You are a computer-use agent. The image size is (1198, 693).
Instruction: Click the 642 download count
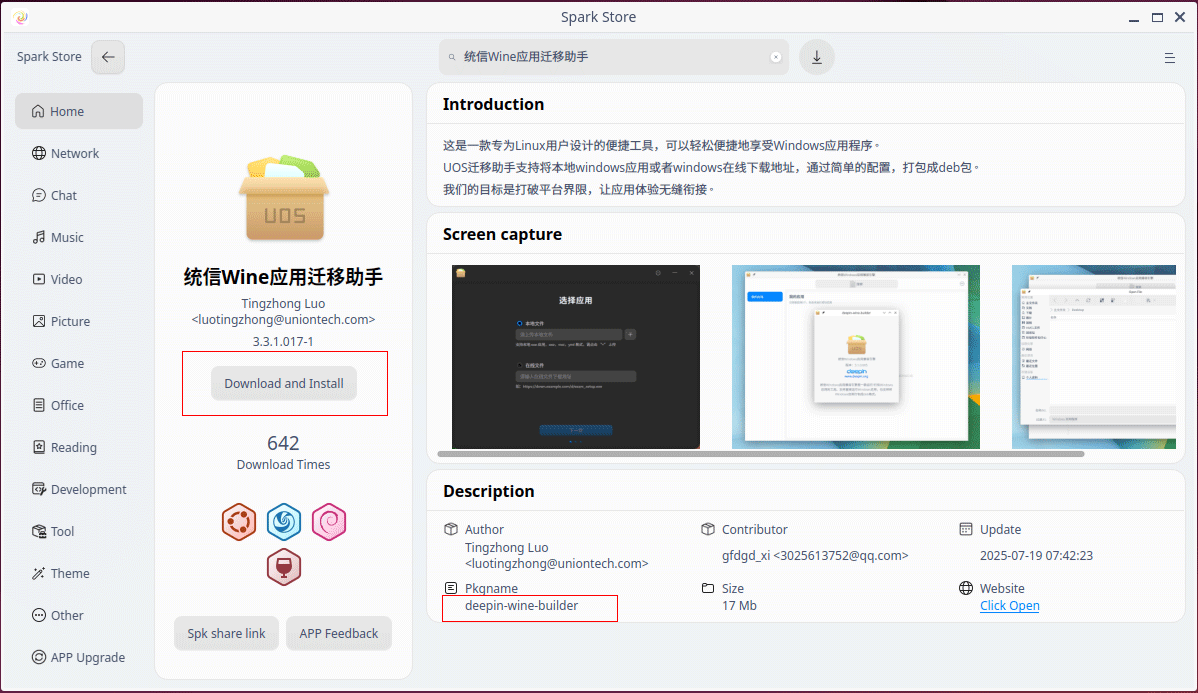tap(283, 443)
